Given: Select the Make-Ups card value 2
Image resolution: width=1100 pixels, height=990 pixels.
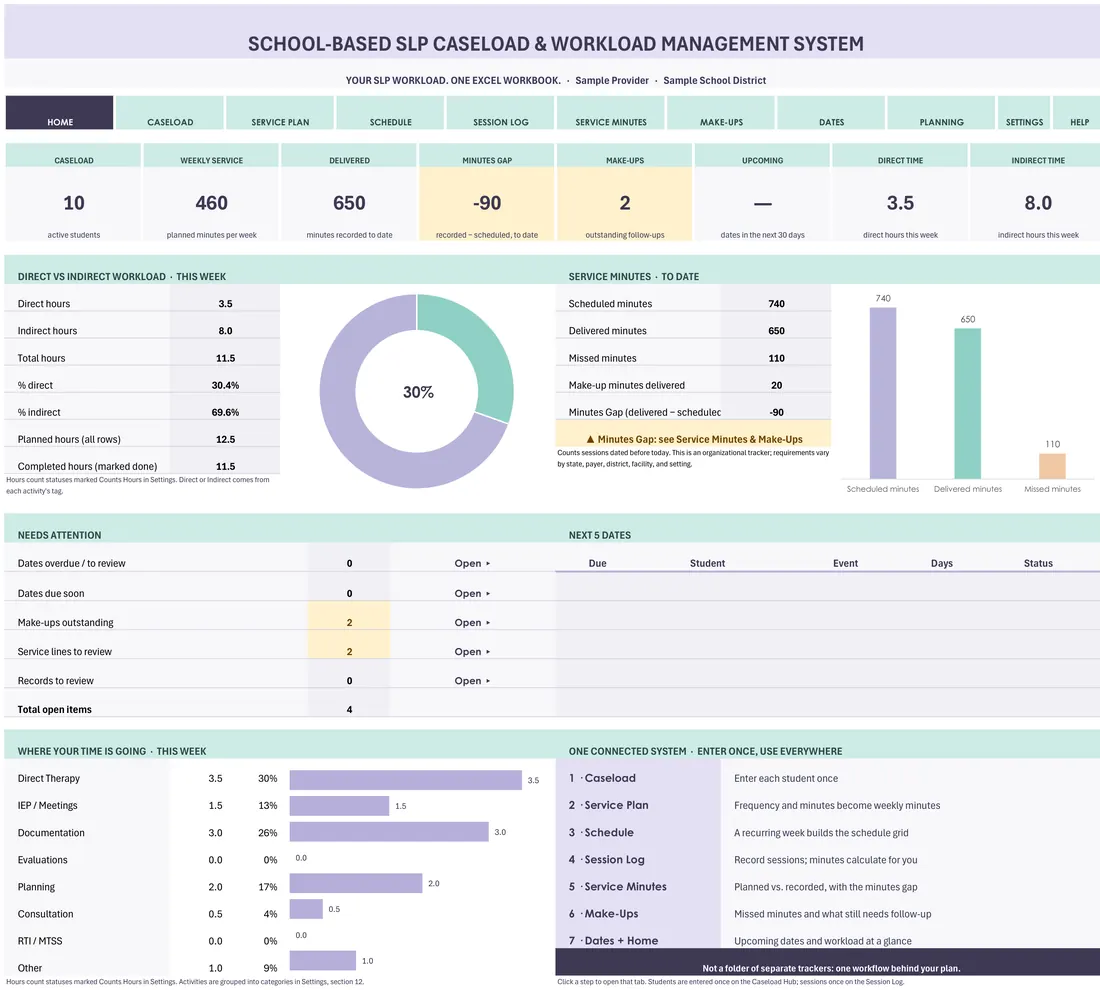Looking at the screenshot, I should [x=624, y=203].
